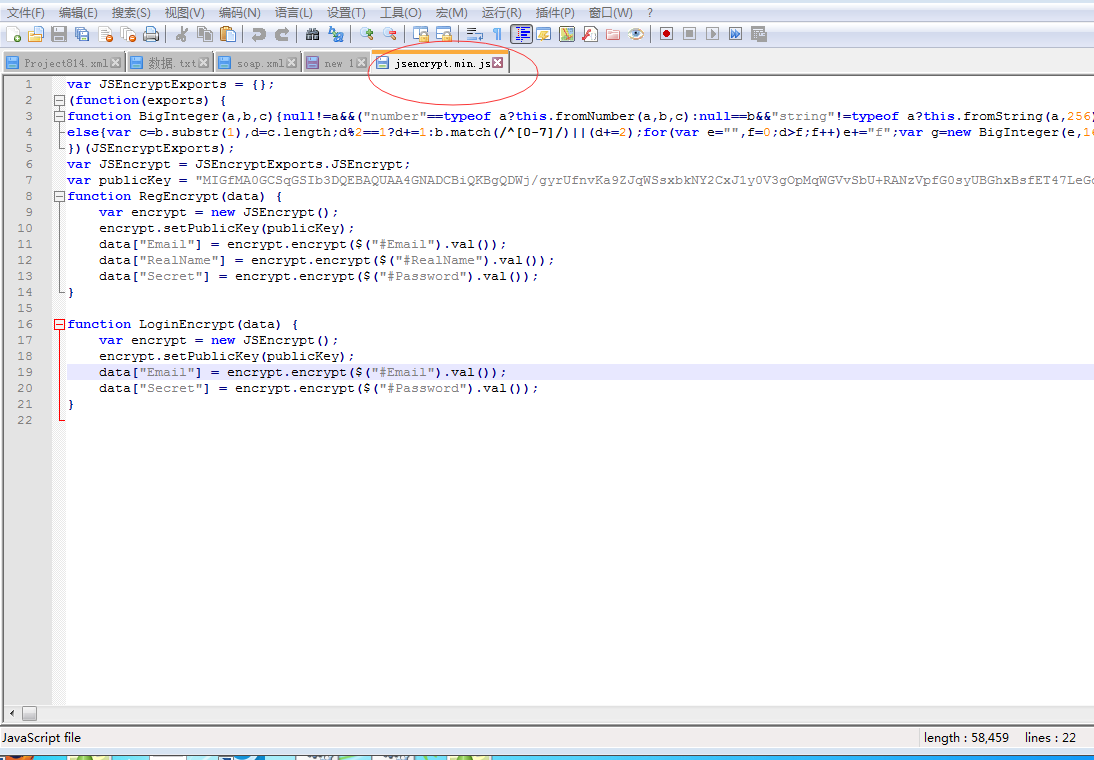
Task: Open the 编码(N) menu
Action: [x=239, y=13]
